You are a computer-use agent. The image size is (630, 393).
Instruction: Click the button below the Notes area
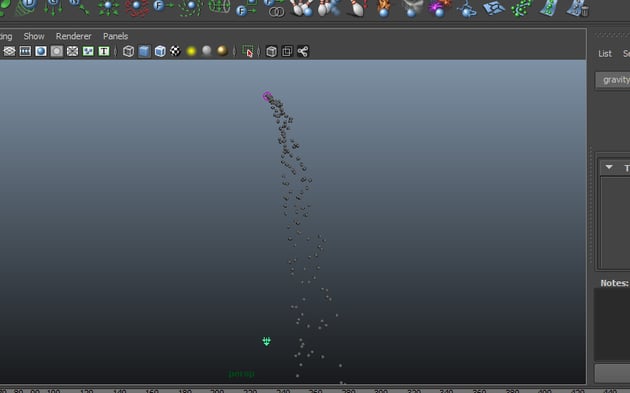pyautogui.click(x=612, y=373)
